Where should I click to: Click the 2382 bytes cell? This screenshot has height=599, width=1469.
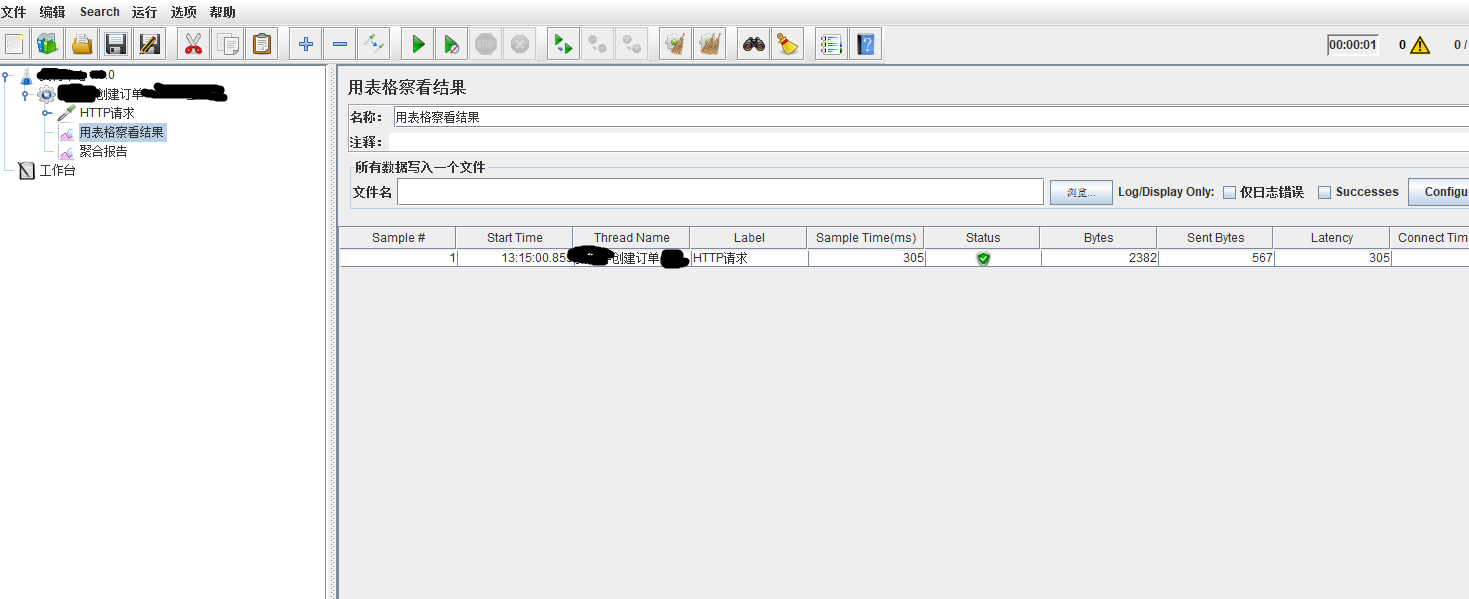[x=1099, y=258]
